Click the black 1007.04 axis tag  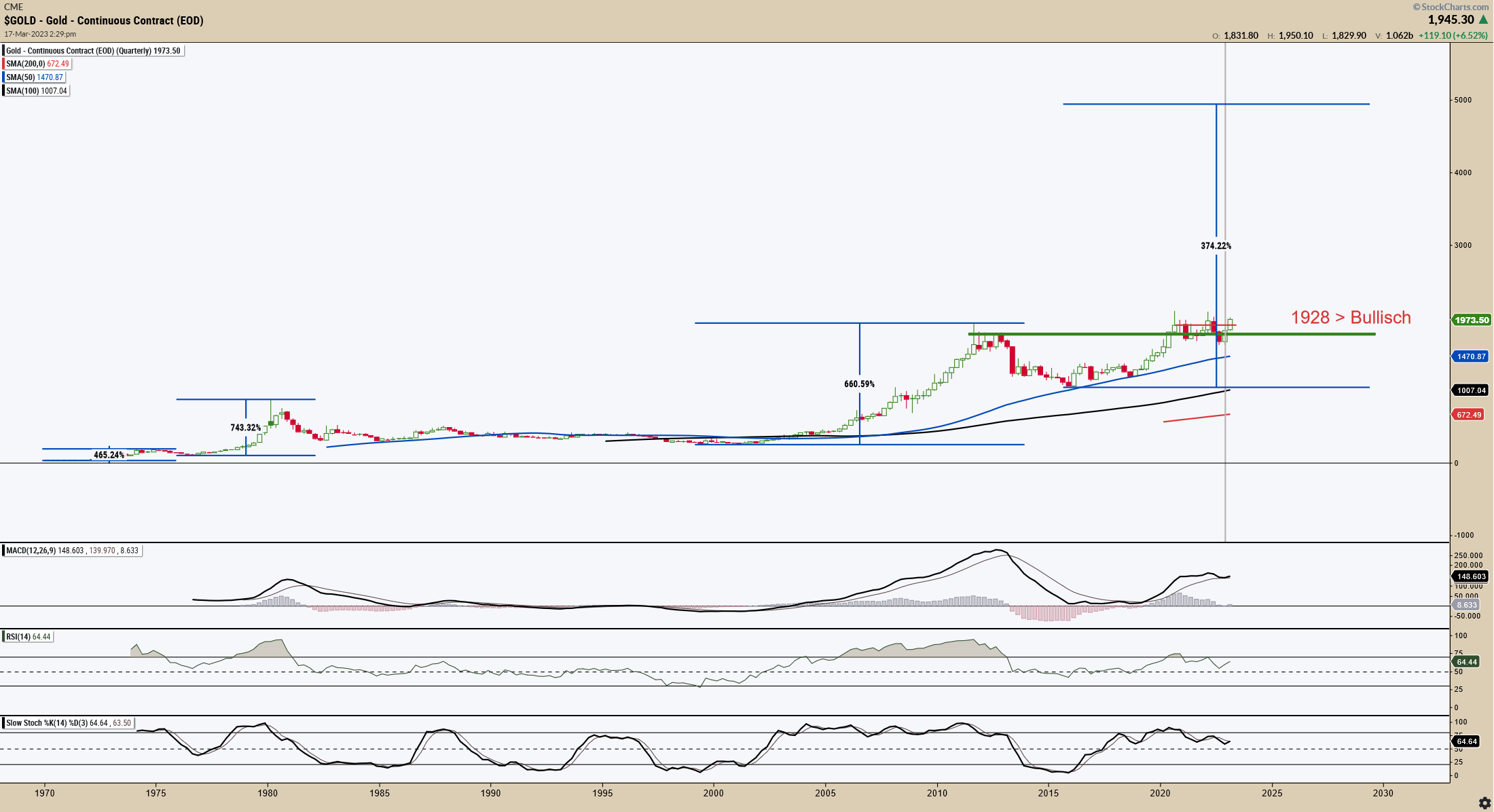click(1471, 390)
